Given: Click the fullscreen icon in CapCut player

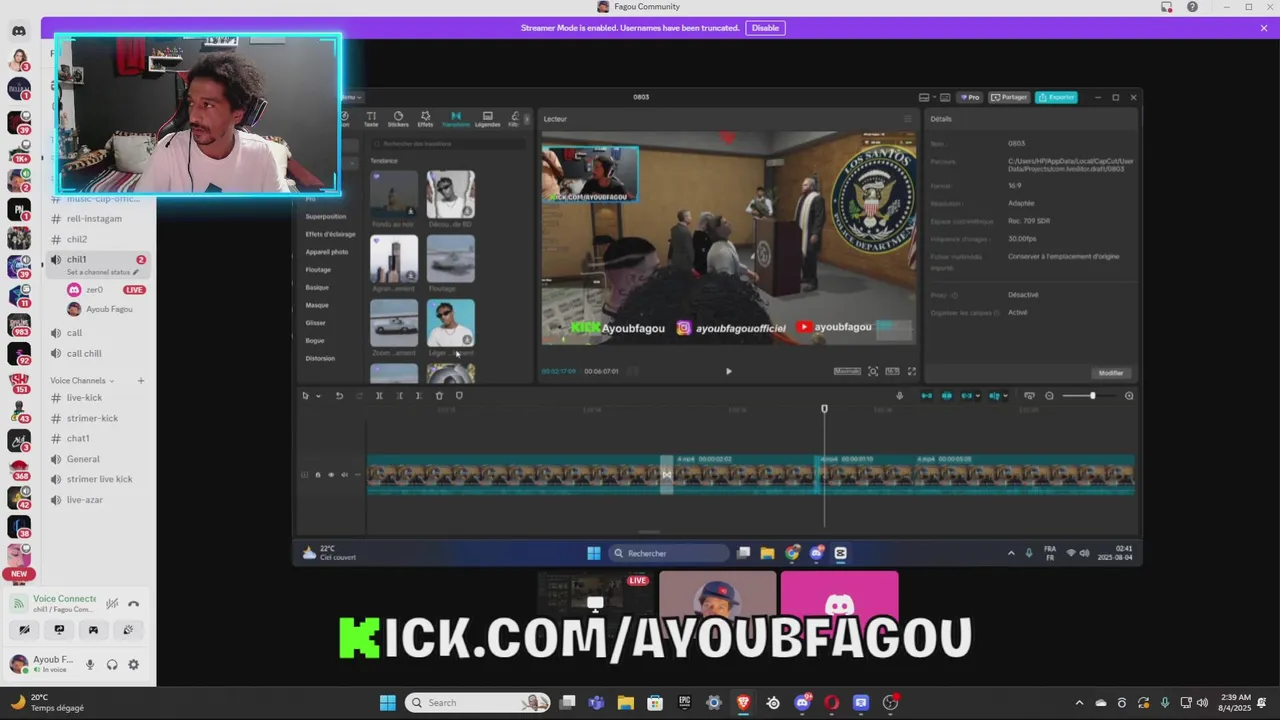Looking at the screenshot, I should coord(911,371).
